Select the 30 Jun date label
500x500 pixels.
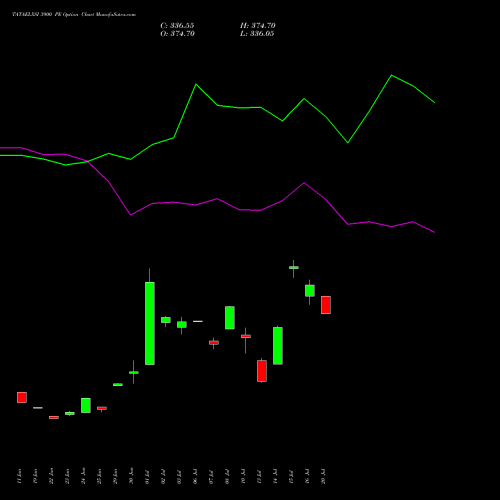[131, 476]
